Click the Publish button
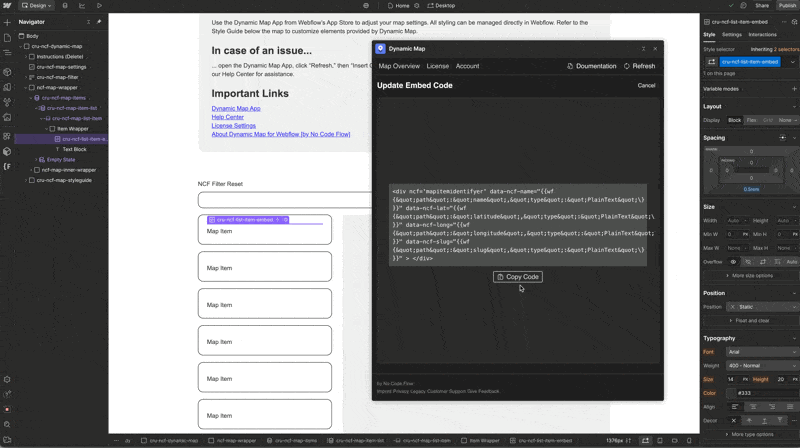Viewport: 800px width, 448px height. tap(787, 6)
